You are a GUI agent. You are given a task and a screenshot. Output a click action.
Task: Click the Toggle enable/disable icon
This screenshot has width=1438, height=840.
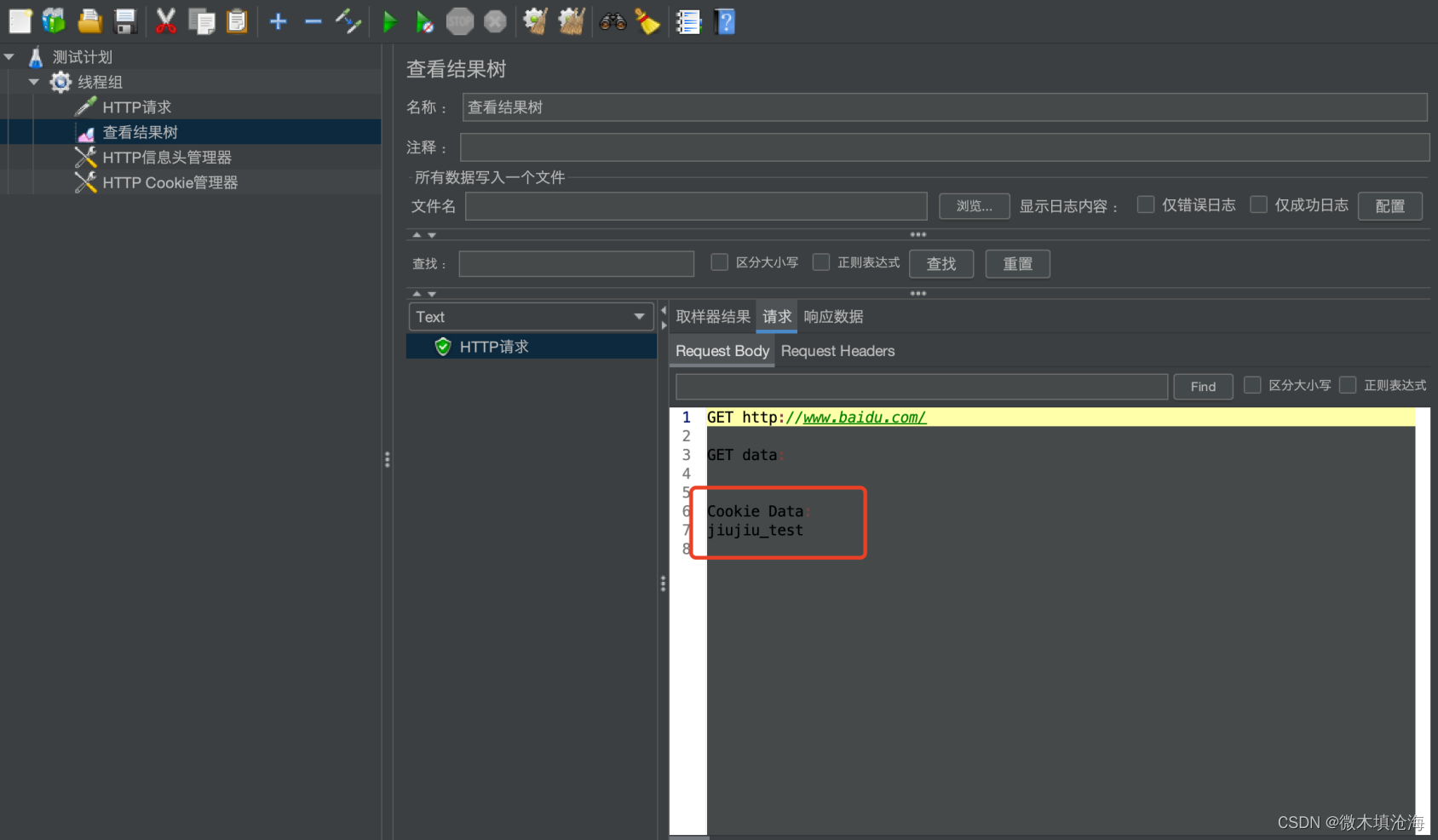click(348, 21)
